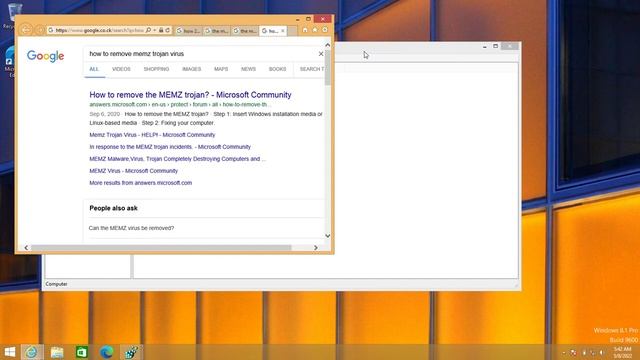The image size is (640, 360).
Task: Click the volume speaker tray icon
Action: [602, 352]
